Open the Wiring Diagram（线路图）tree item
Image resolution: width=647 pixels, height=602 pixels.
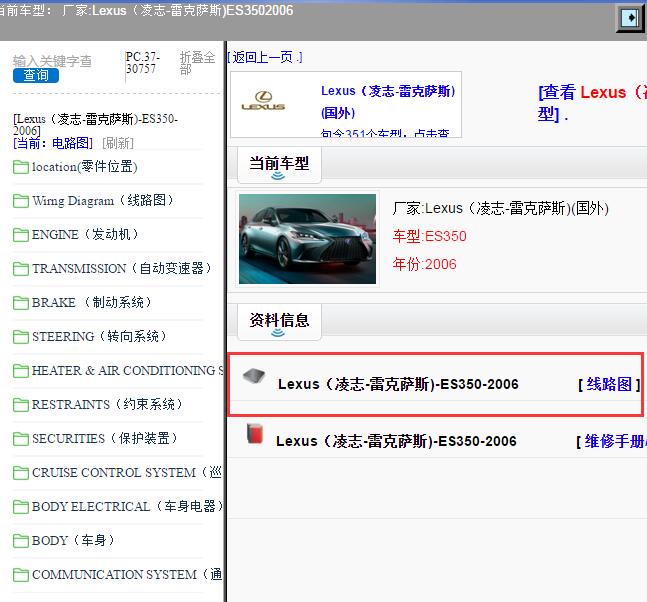[x=103, y=201]
